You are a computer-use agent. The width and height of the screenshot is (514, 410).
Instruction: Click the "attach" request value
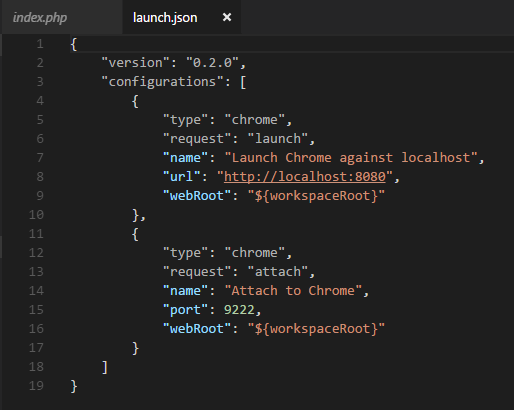[278, 272]
